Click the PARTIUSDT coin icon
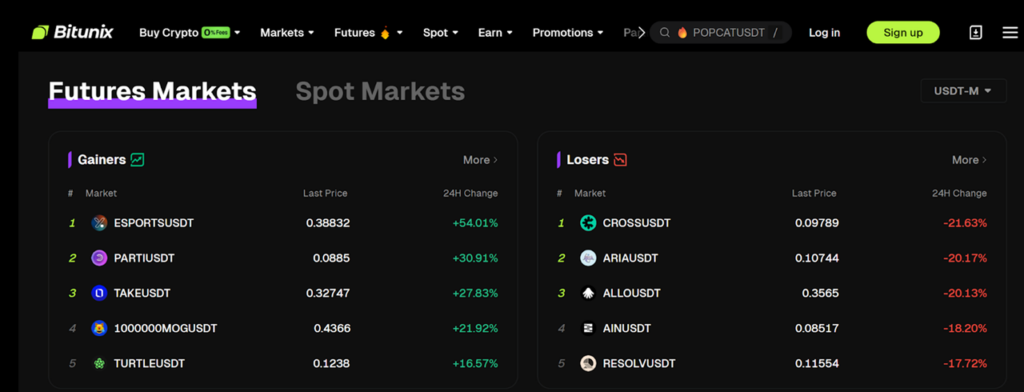This screenshot has width=1024, height=392. (99, 258)
